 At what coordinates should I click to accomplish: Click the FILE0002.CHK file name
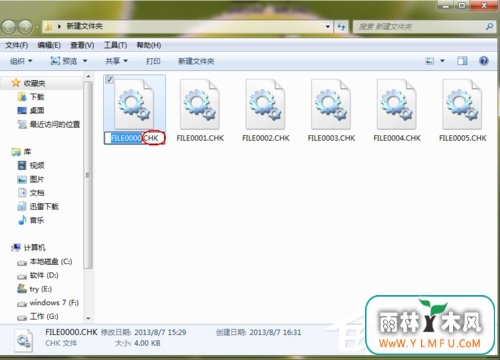(x=266, y=138)
